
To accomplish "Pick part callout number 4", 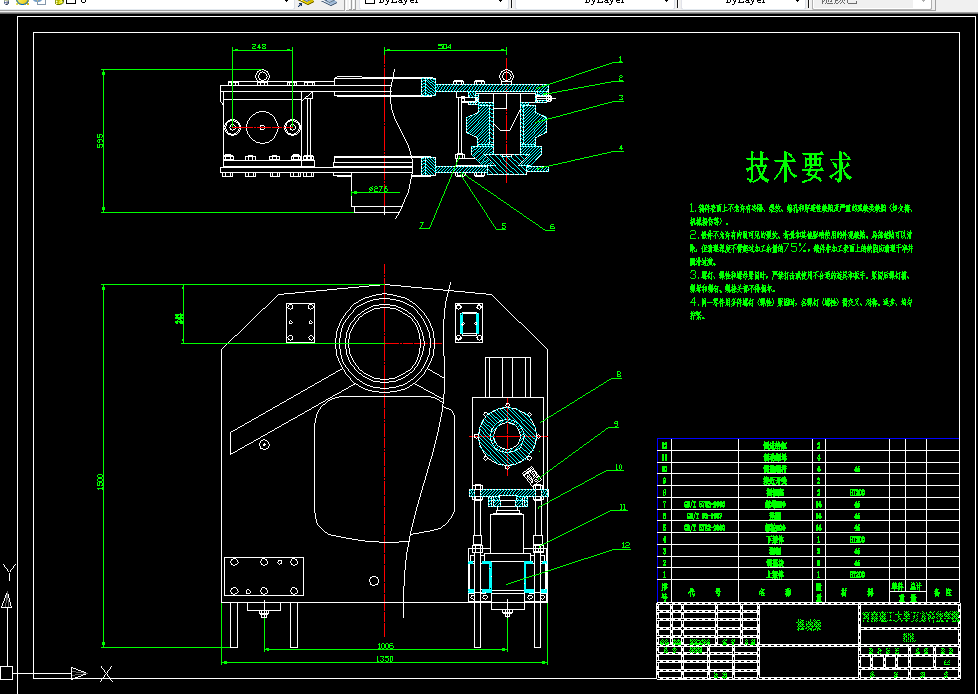I will tap(621, 148).
